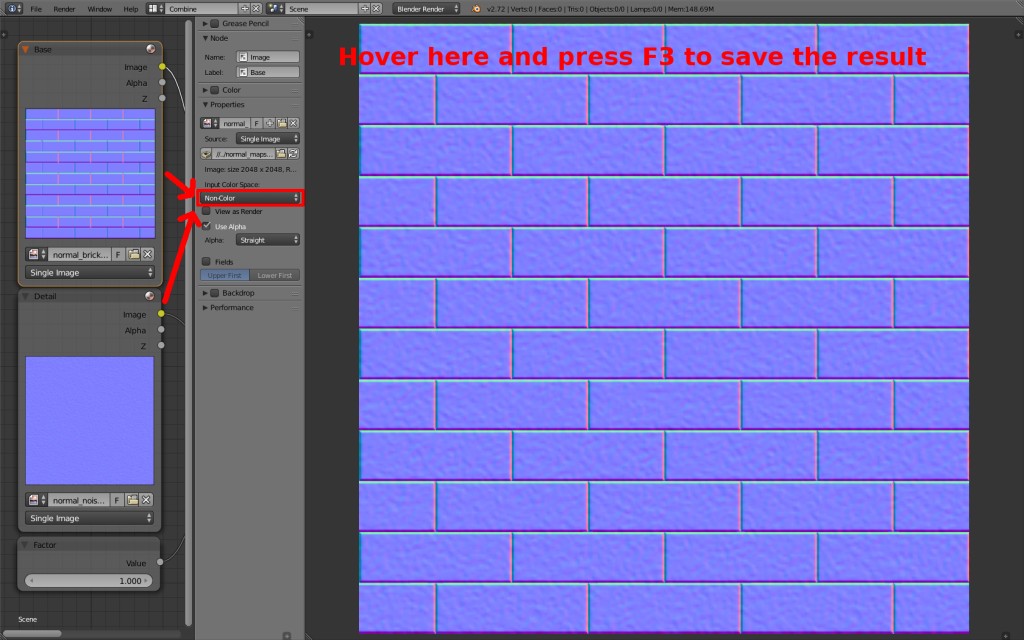The image size is (1024, 640).
Task: Open the Input Color Space dropdown
Action: pyautogui.click(x=250, y=198)
